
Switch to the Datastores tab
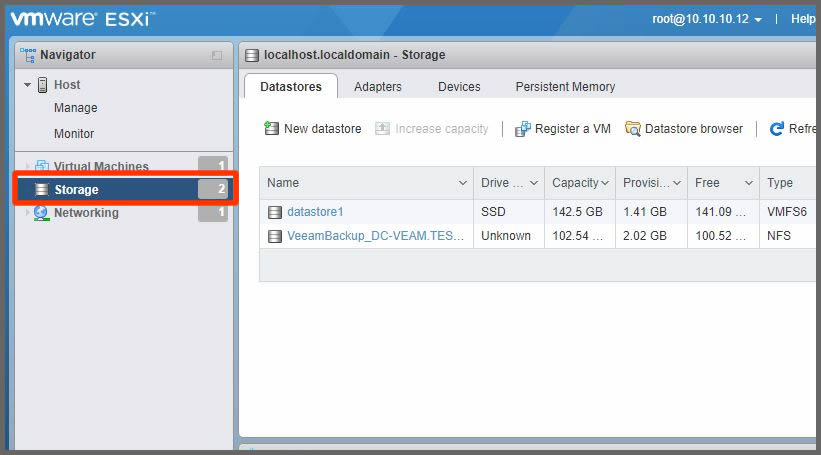[x=291, y=86]
